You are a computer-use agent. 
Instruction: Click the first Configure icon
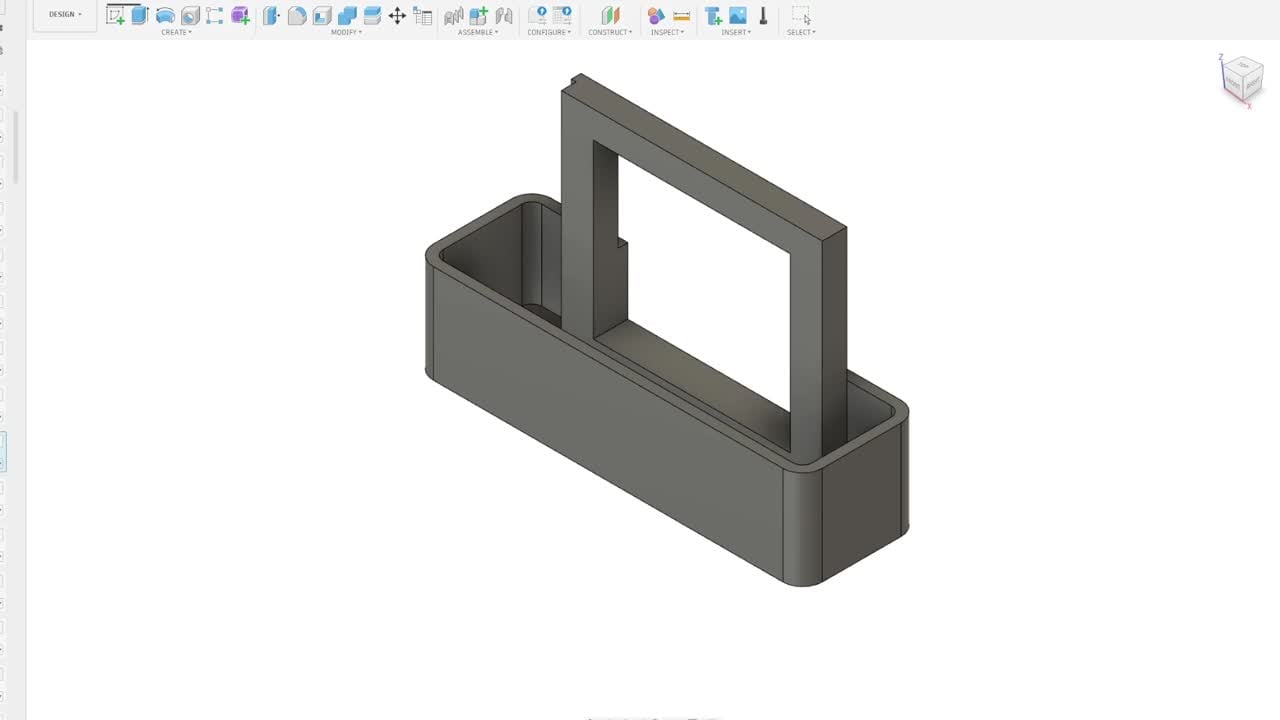[x=537, y=15]
